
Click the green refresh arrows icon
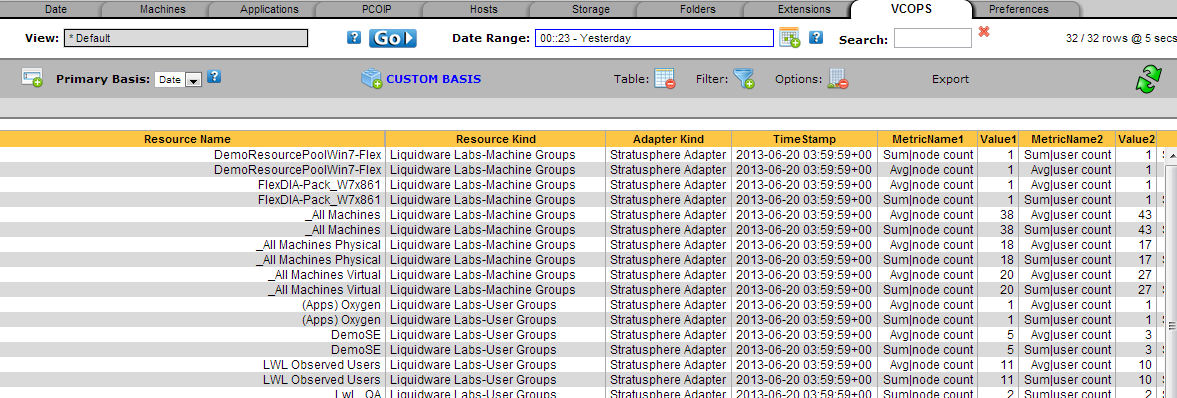pyautogui.click(x=1148, y=80)
